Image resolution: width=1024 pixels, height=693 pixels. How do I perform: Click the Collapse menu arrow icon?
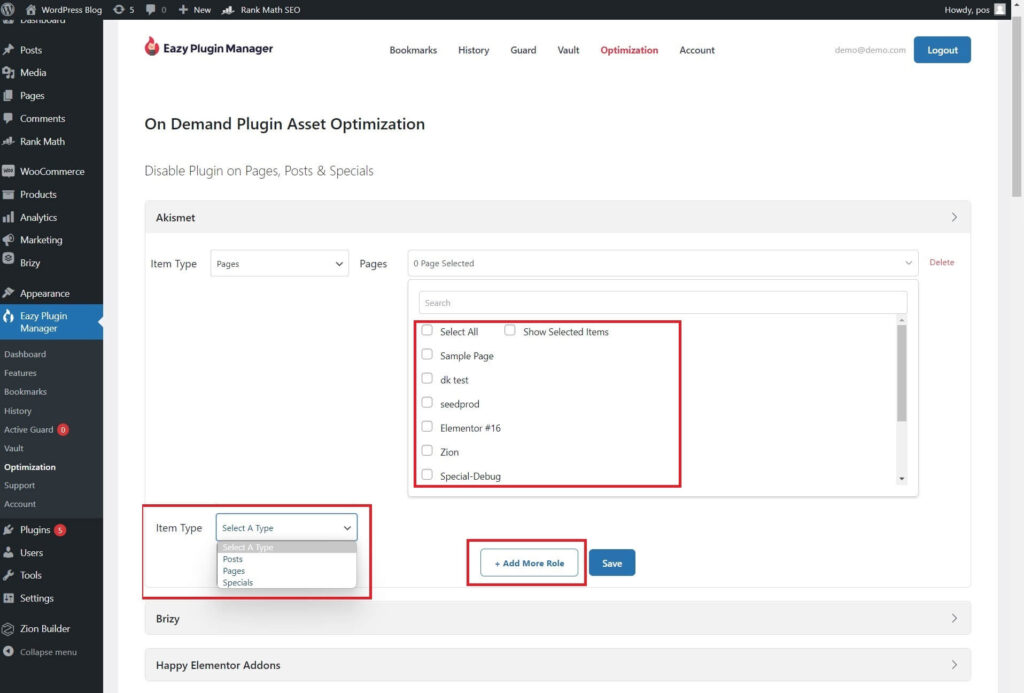pos(8,651)
